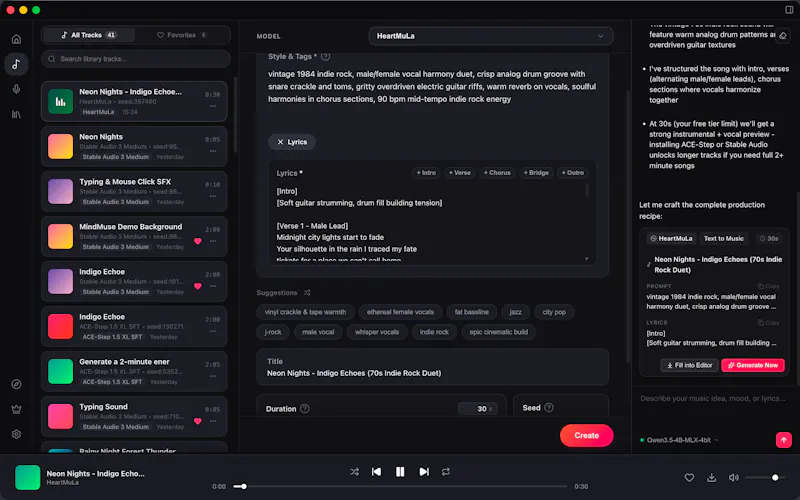Insert + Bridge lyric section
This screenshot has height=500, width=800.
536,172
